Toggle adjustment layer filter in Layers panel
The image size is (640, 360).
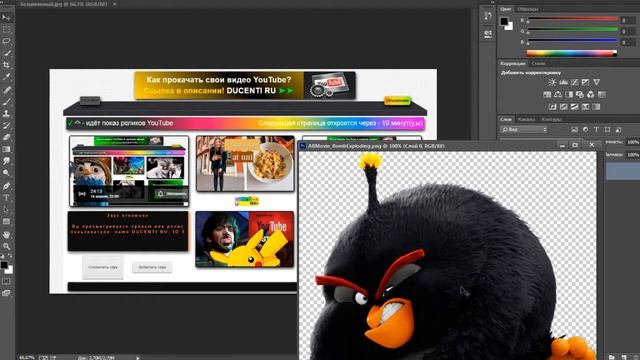click(586, 129)
